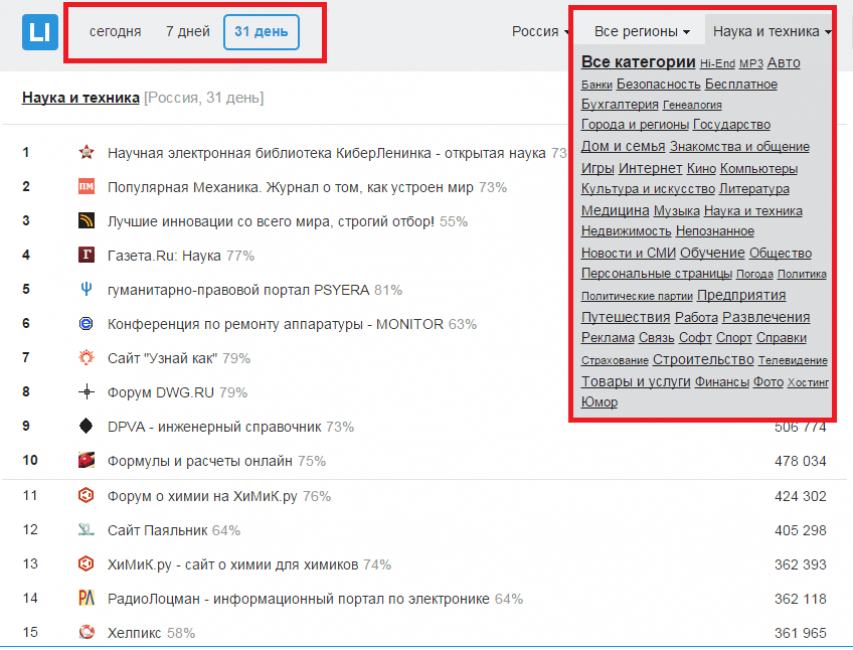Choose Непознанное category
Viewport: 853px width, 650px height.
click(715, 231)
